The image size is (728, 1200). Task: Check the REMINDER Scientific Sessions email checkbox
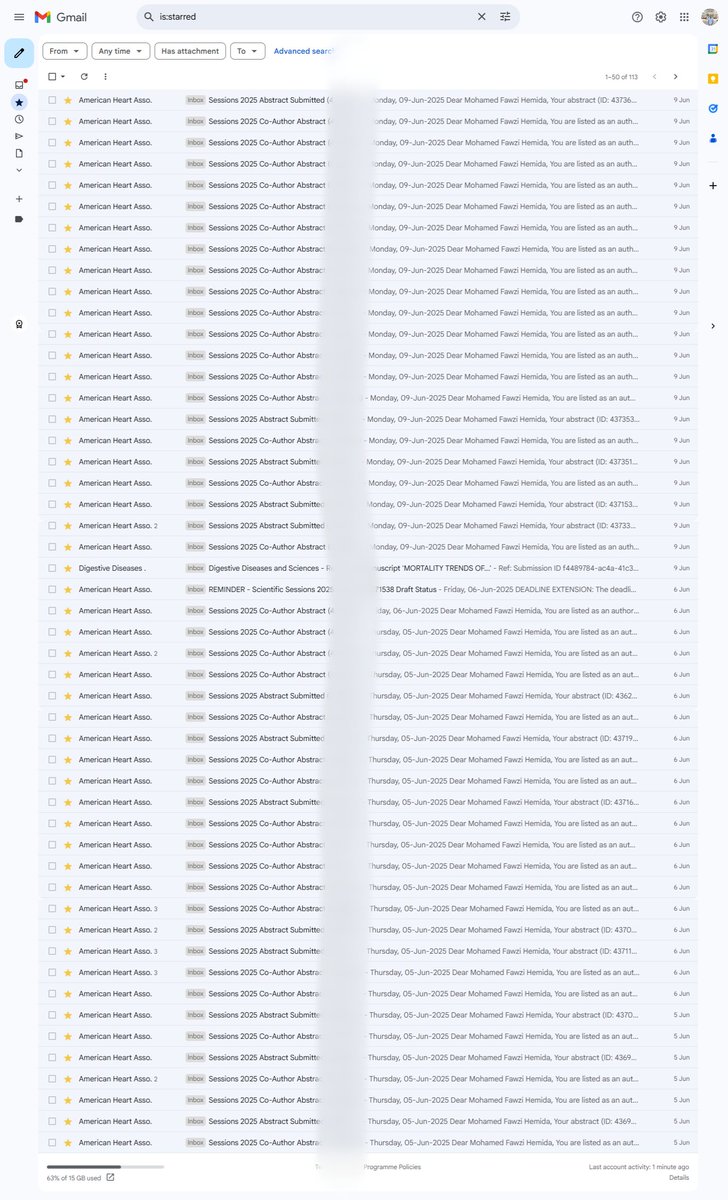[52, 589]
